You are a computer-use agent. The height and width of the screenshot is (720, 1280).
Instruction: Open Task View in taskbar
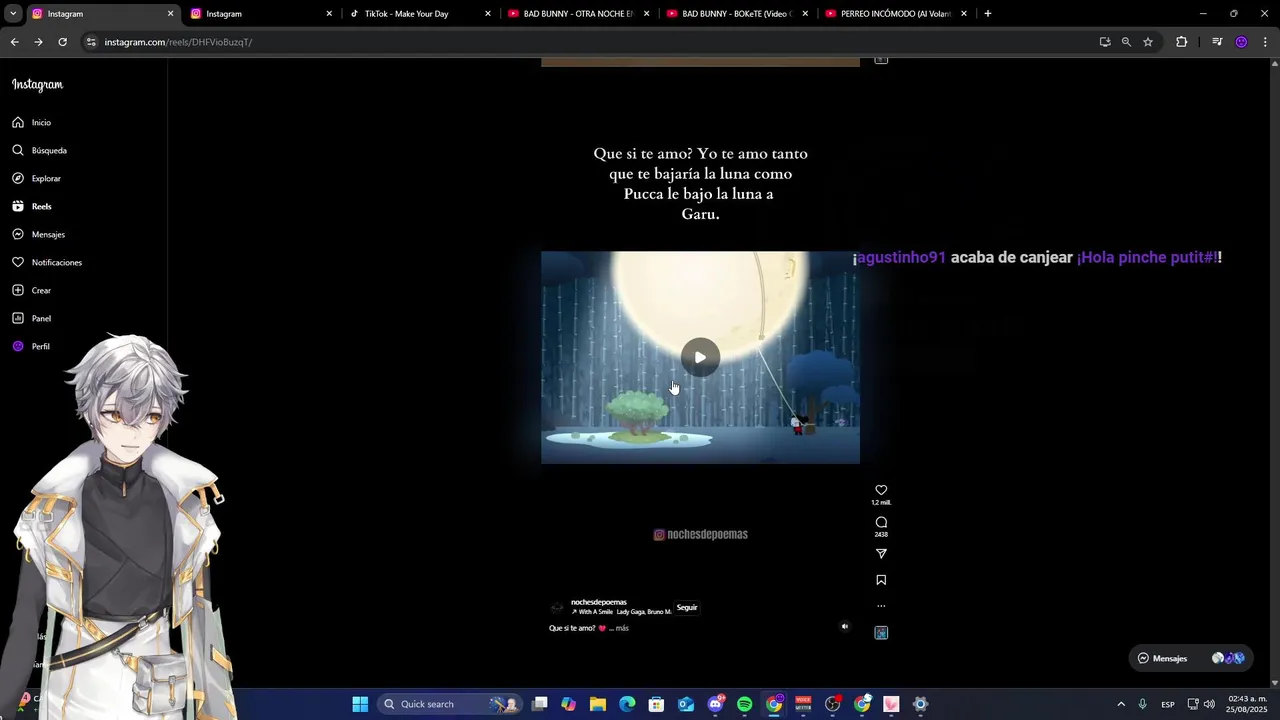(x=540, y=704)
